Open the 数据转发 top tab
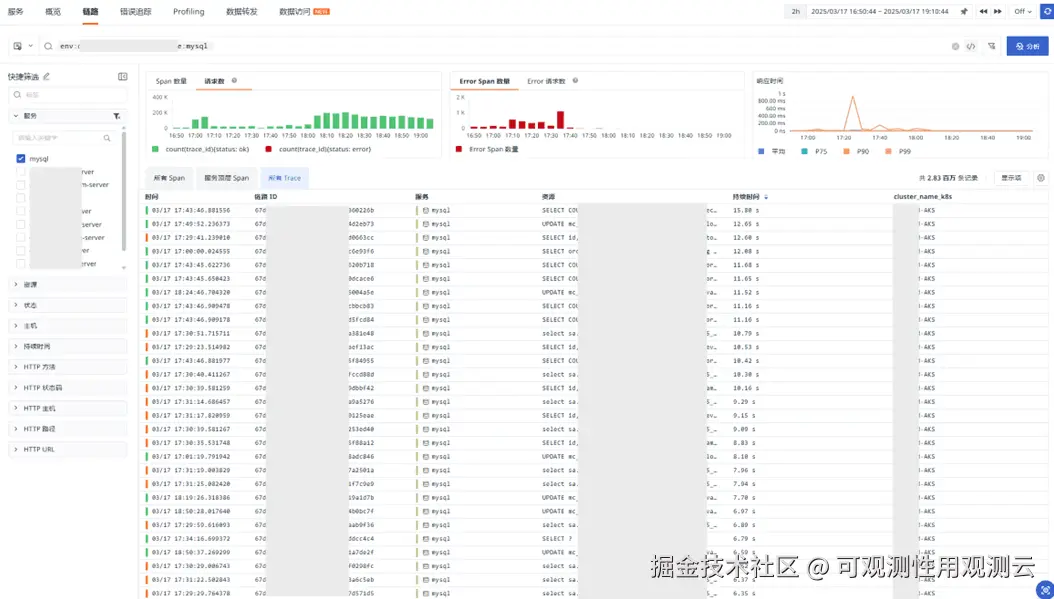The width and height of the screenshot is (1054, 599). 241,11
